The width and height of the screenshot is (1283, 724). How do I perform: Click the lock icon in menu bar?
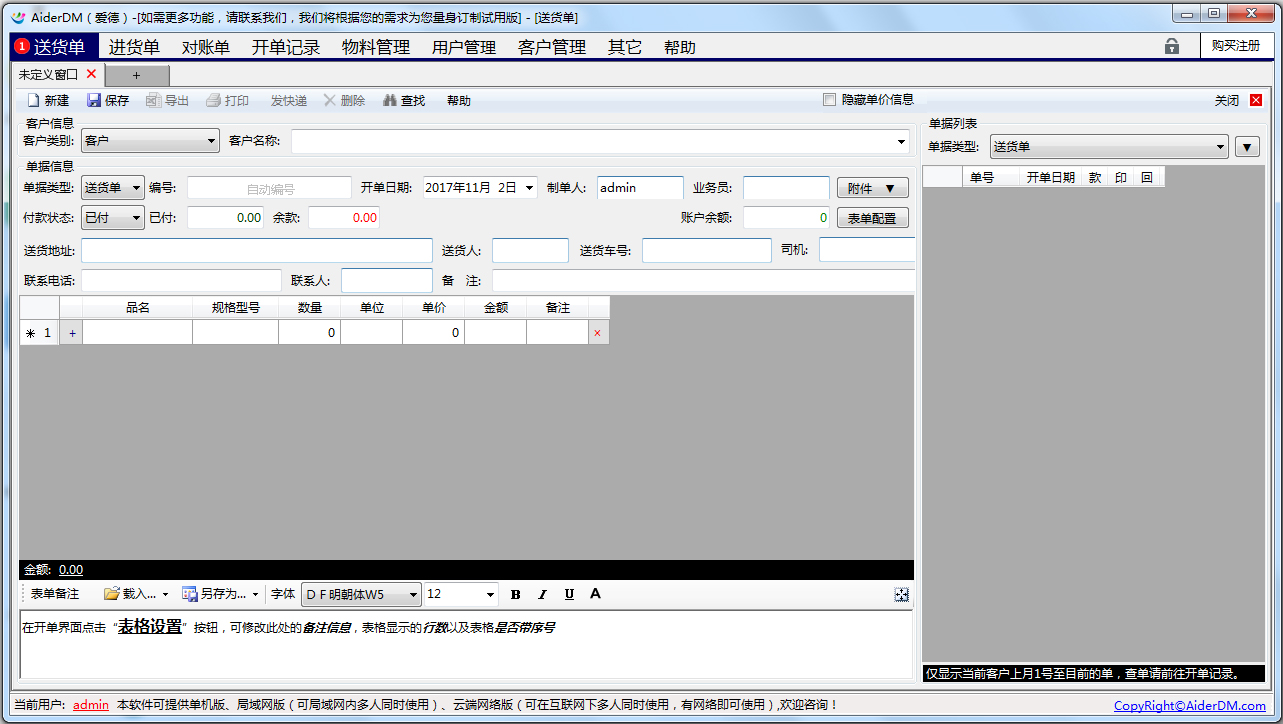coord(1172,46)
